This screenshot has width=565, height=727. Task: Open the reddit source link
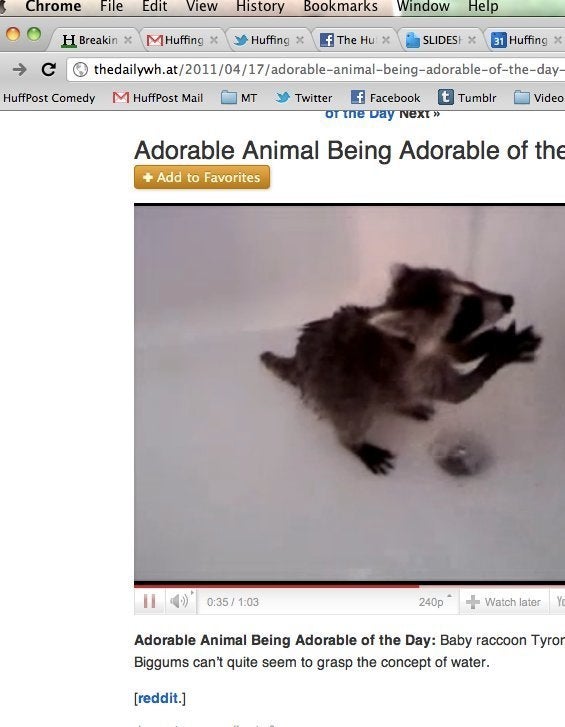coord(158,698)
